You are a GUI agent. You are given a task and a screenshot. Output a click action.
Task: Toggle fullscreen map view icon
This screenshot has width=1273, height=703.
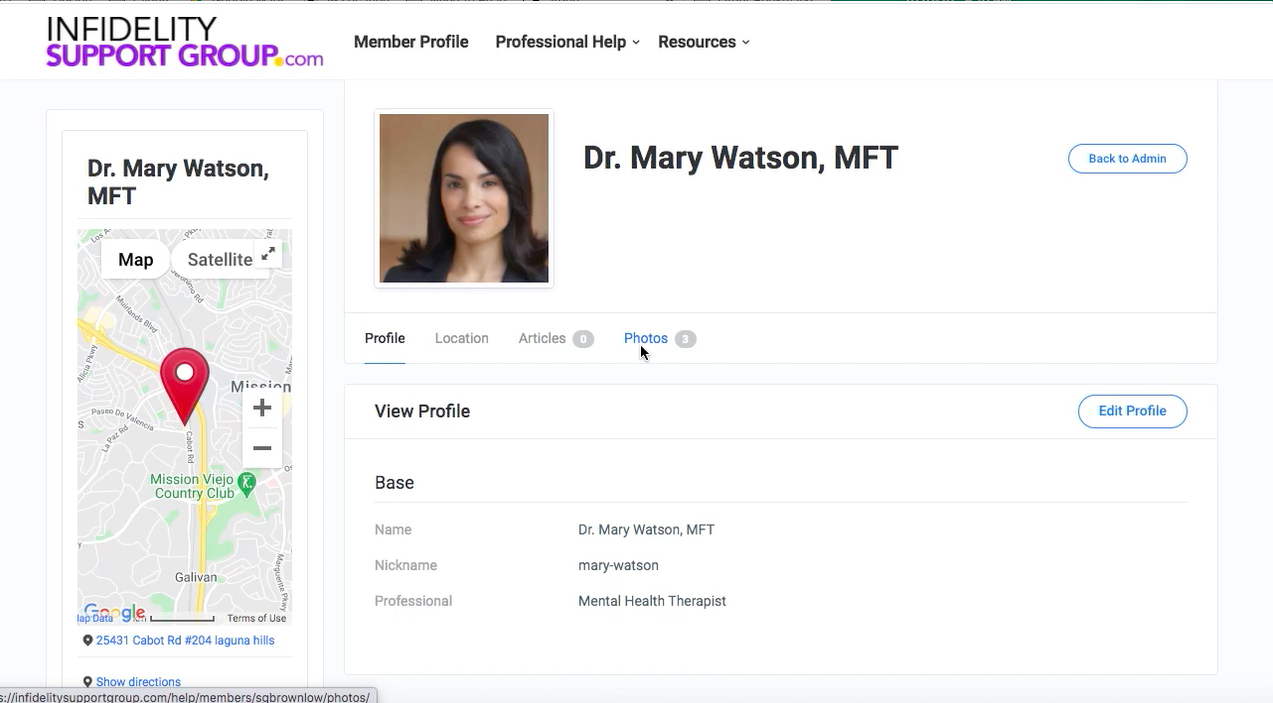coord(268,254)
